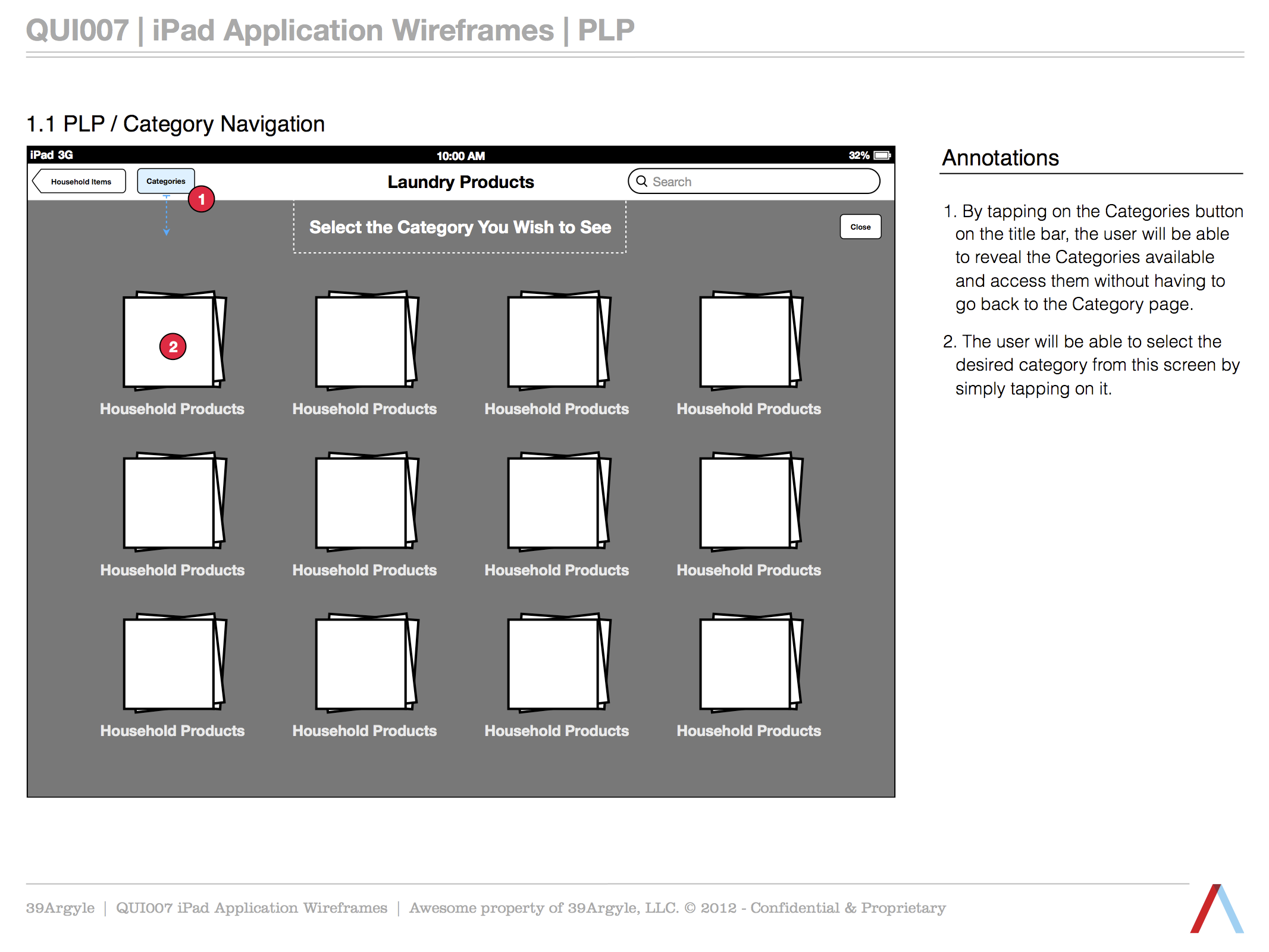Tap Household Products label under bottom row, third stack
This screenshot has height=952, width=1269.
click(556, 731)
